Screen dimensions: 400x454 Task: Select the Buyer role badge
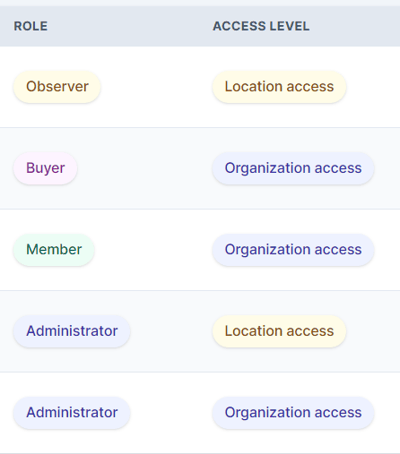click(x=45, y=168)
